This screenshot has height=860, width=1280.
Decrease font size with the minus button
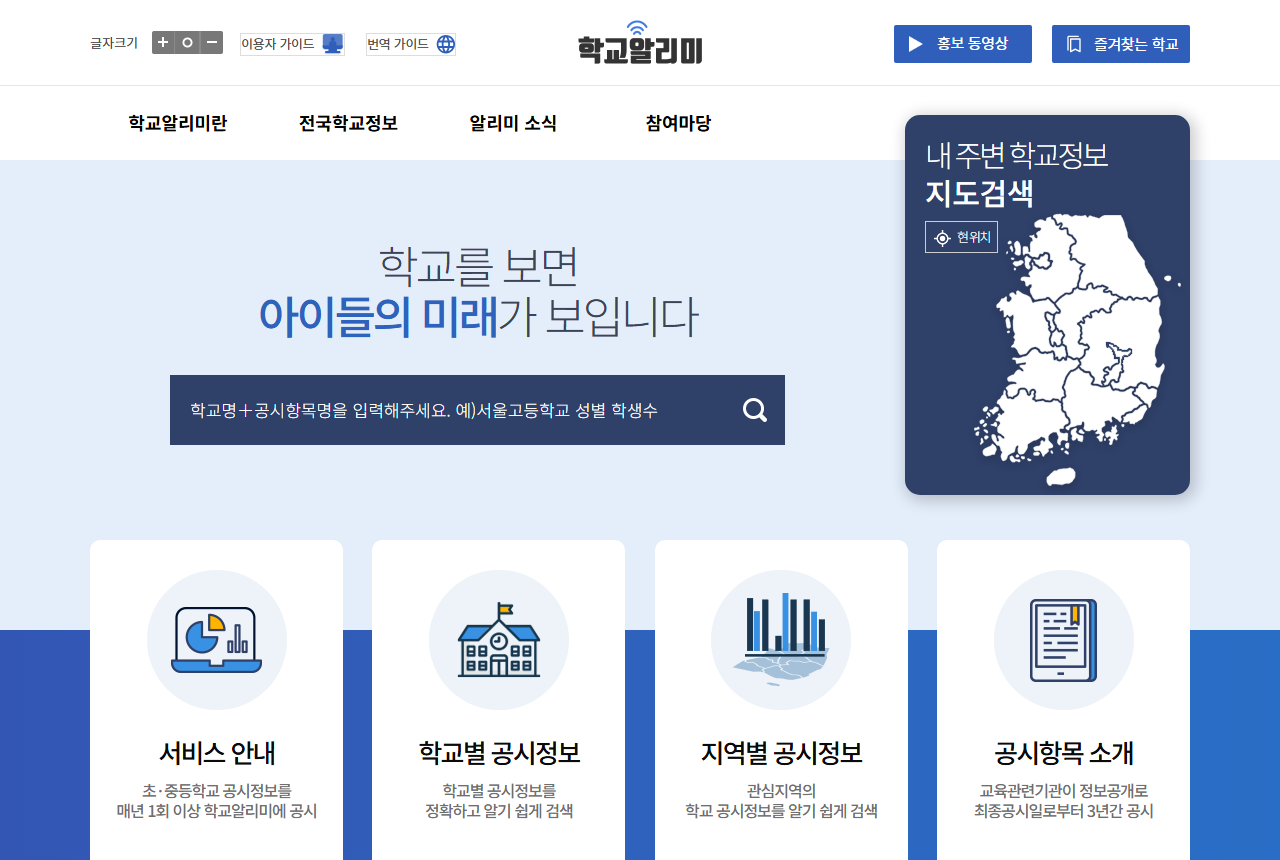[211, 43]
